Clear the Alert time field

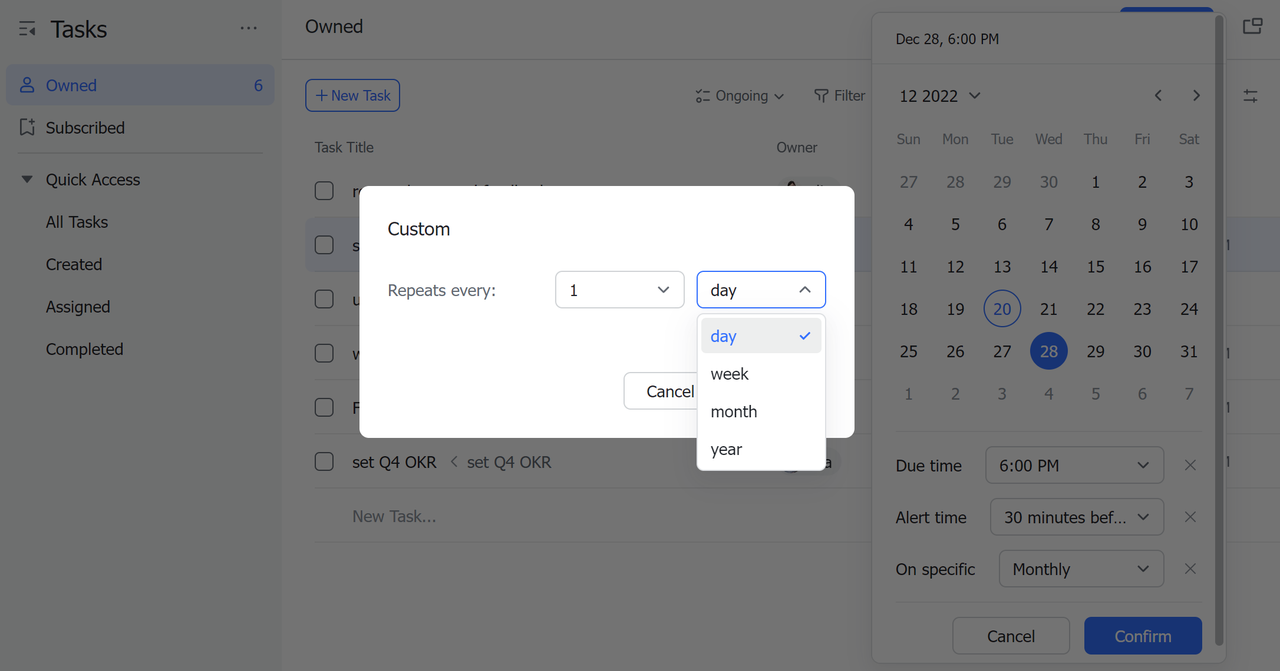click(x=1190, y=517)
